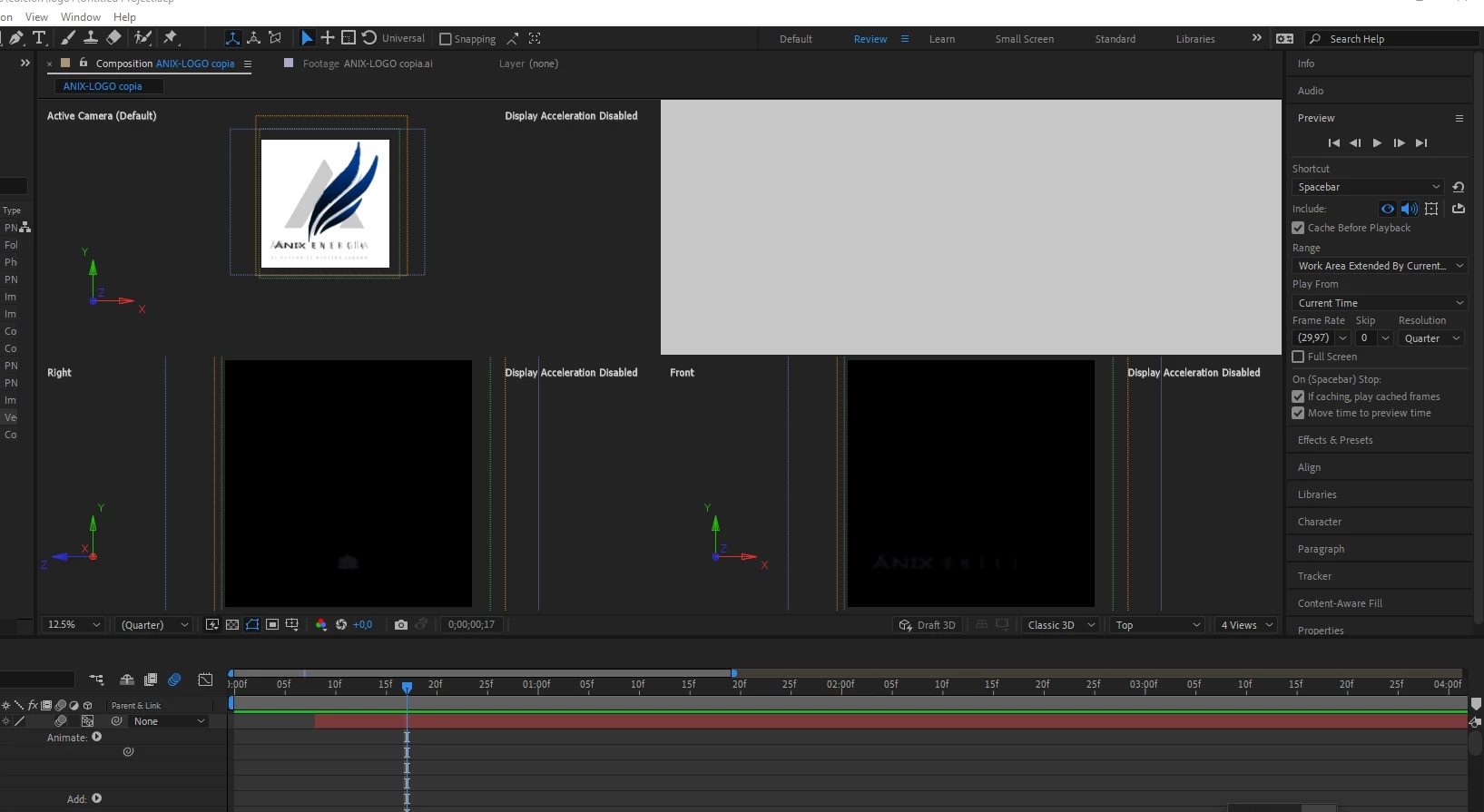Open the Help menu

tap(124, 17)
